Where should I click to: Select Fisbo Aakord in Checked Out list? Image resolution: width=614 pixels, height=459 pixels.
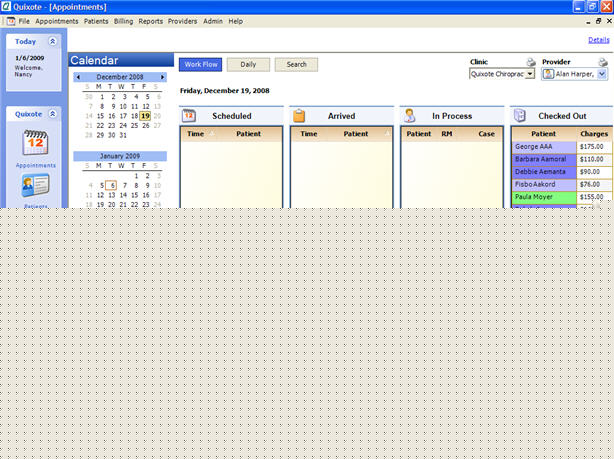click(544, 184)
